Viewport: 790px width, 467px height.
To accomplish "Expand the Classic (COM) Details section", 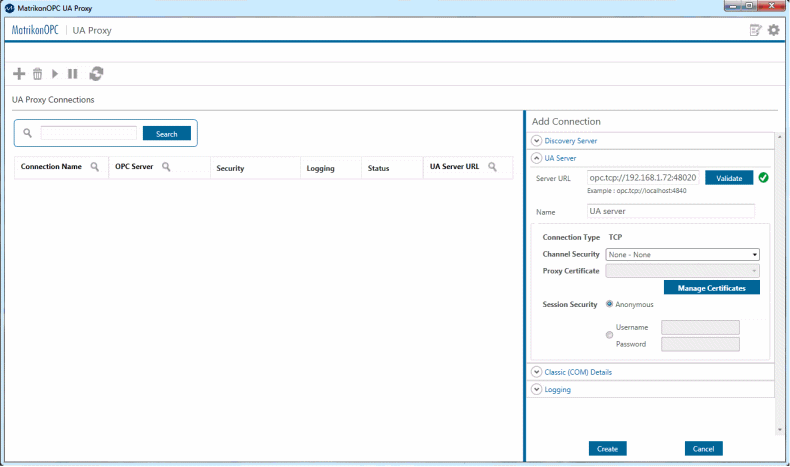I will [x=537, y=372].
